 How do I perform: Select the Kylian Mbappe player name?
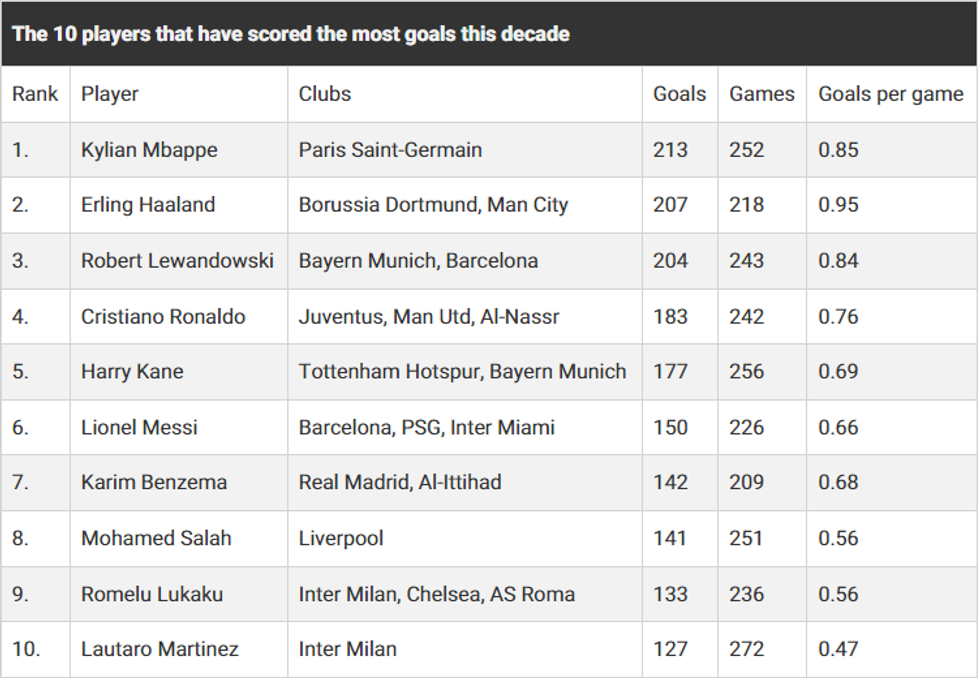[x=149, y=150]
